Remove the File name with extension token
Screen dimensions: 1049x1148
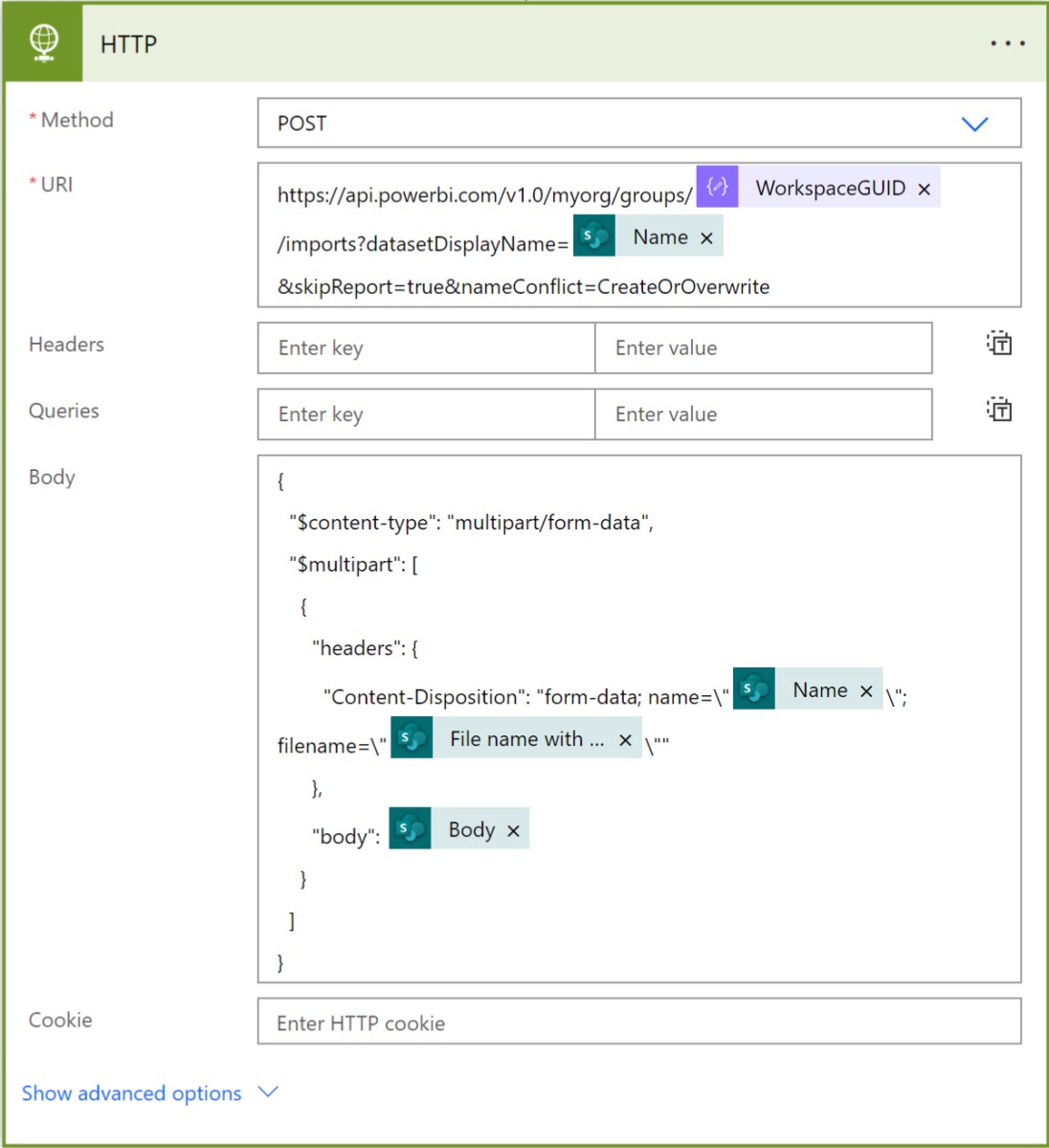tap(624, 739)
